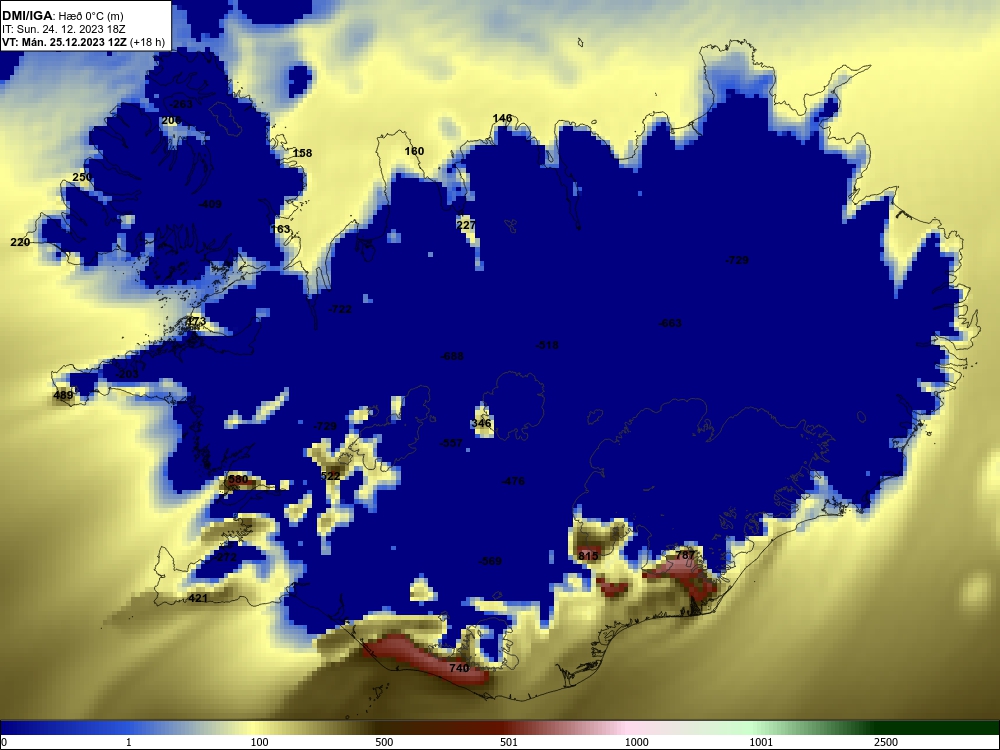Viewport: 1000px width, 750px height.
Task: Click the 1001 label on the color scale
Action: [x=761, y=742]
